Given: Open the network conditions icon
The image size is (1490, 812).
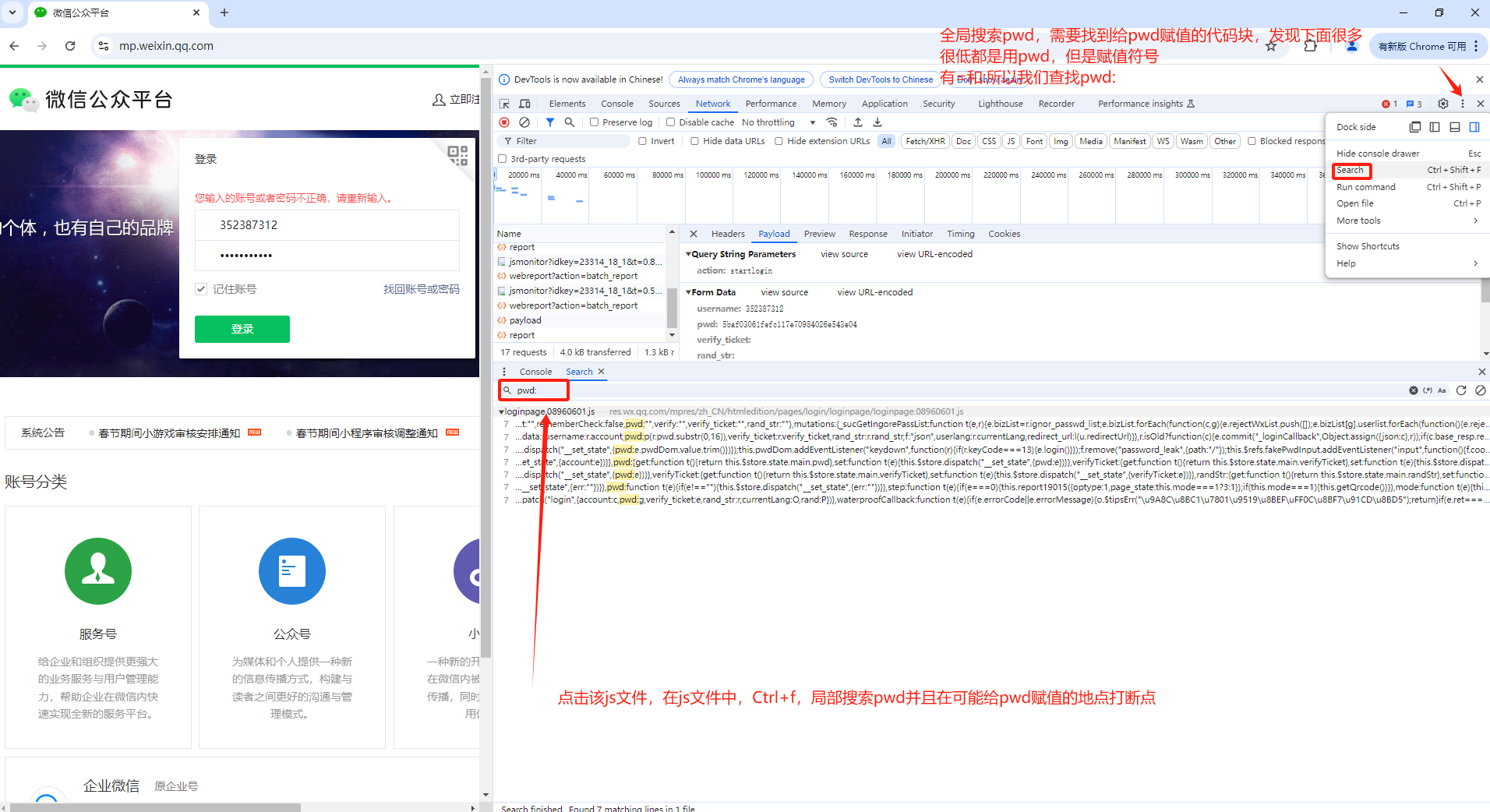Looking at the screenshot, I should pos(832,122).
